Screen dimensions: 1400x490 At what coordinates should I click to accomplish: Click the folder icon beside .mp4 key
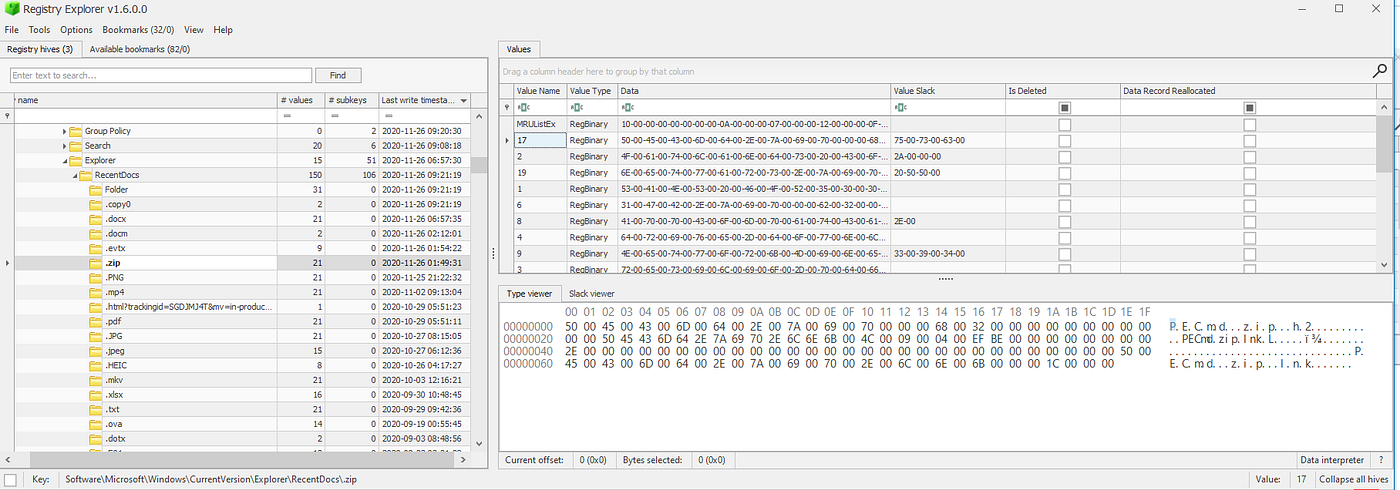tap(96, 292)
